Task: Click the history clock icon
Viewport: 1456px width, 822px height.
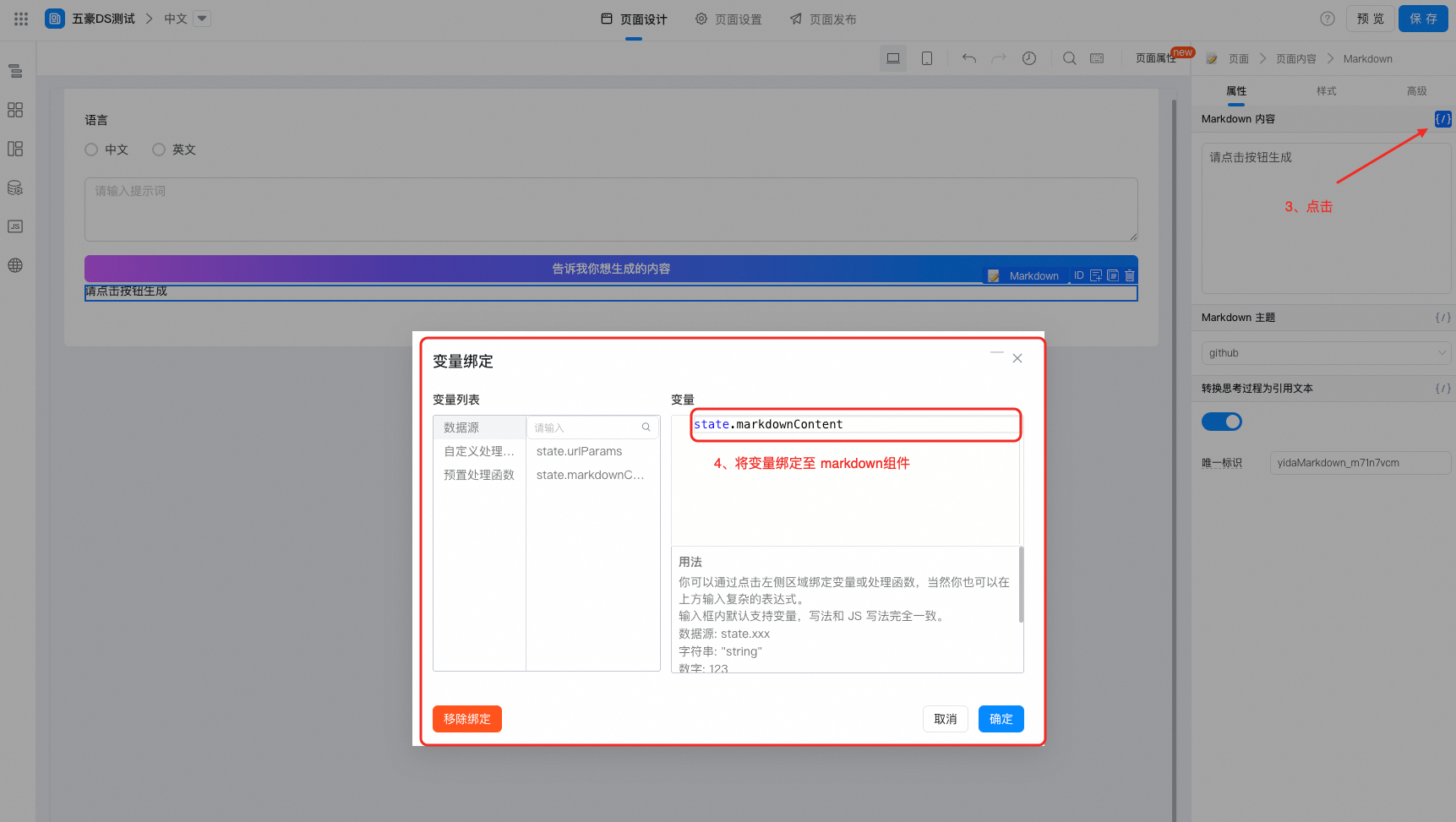Action: [x=1028, y=57]
